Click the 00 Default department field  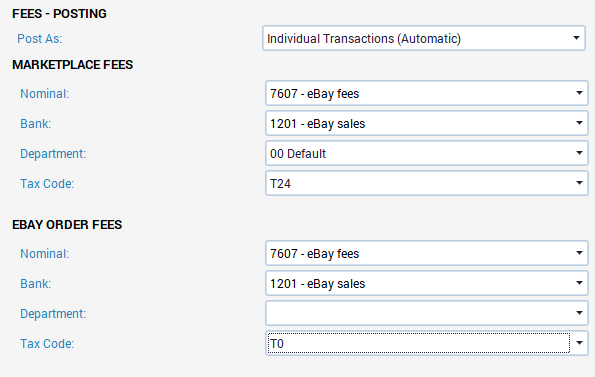click(427, 153)
